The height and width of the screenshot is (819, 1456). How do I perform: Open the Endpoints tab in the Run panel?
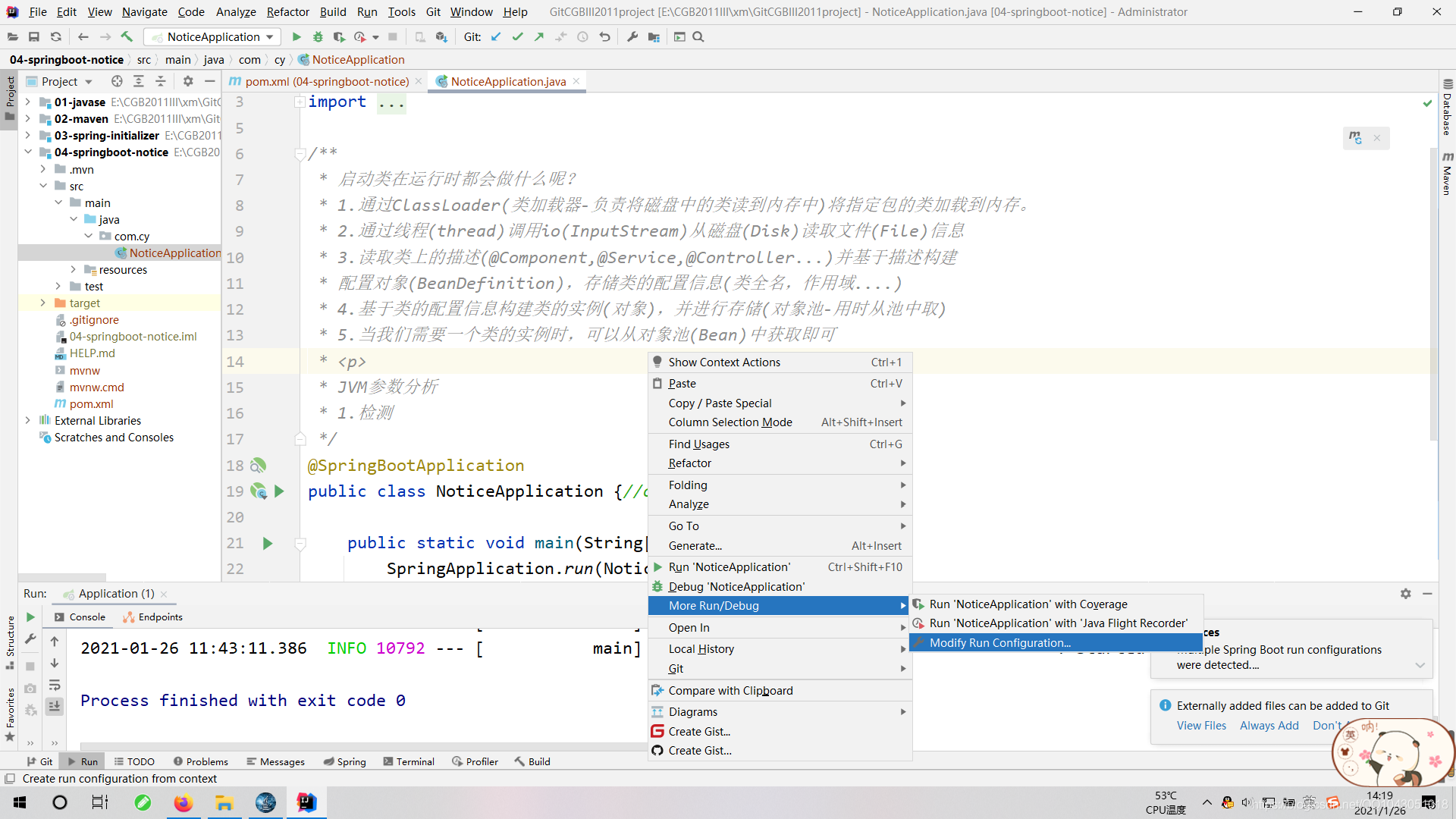coord(153,617)
